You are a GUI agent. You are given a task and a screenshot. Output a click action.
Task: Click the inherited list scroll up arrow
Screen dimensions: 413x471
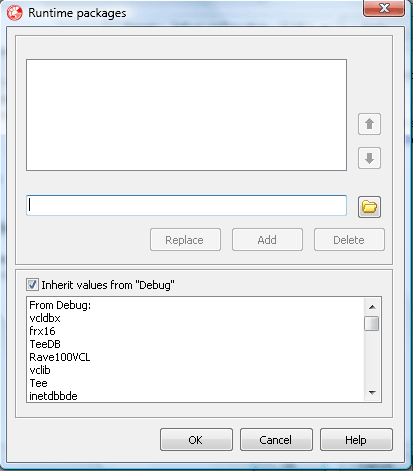click(x=372, y=307)
